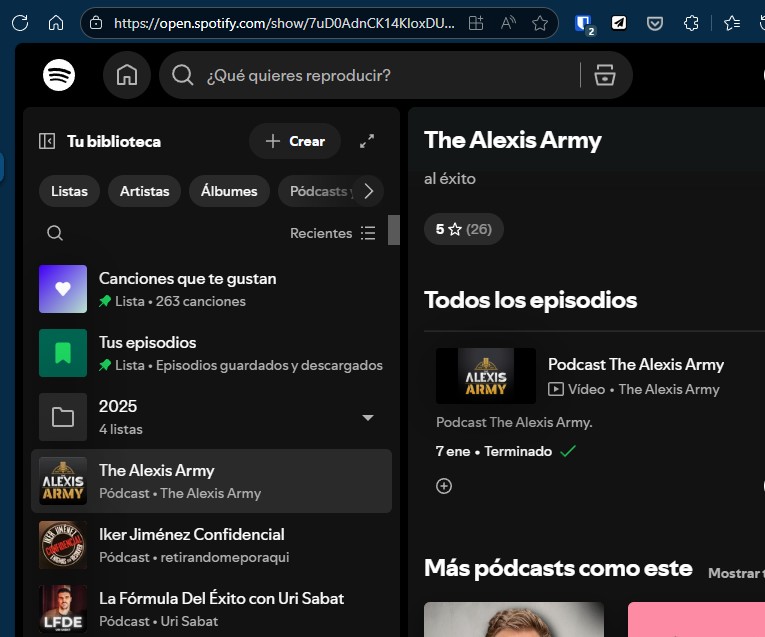Image resolution: width=765 pixels, height=637 pixels.
Task: Refresh the browser page
Action: tap(20, 22)
